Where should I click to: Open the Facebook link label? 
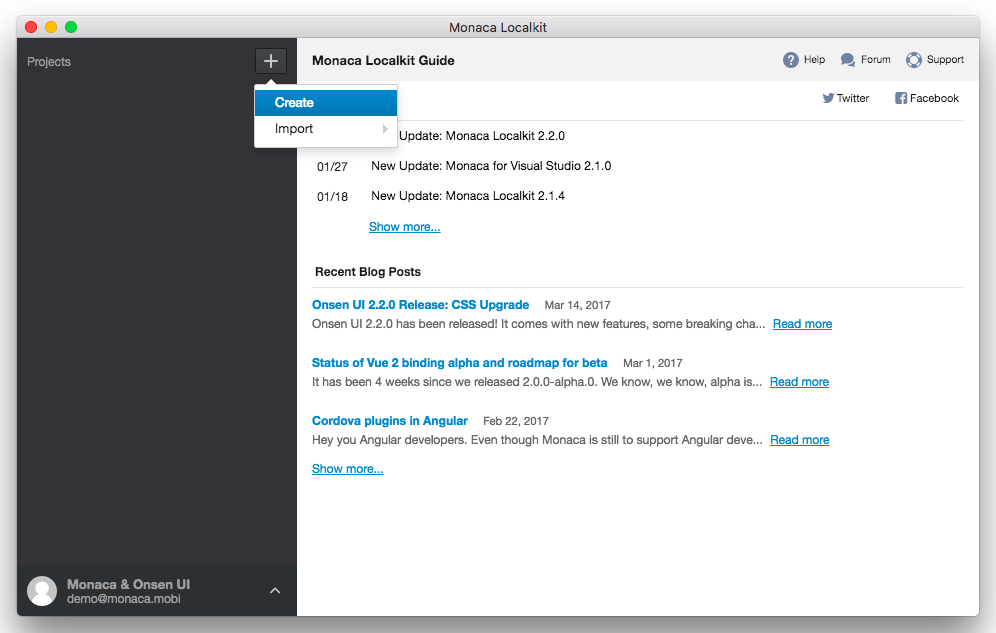point(934,98)
